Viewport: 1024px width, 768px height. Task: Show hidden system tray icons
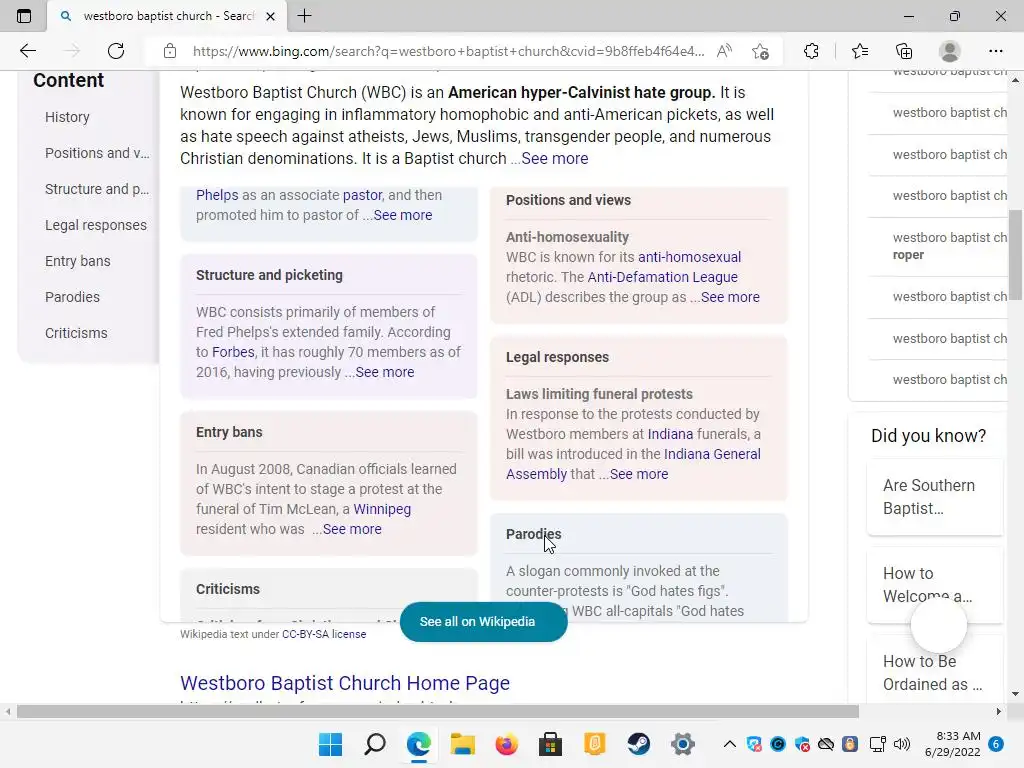(x=729, y=744)
